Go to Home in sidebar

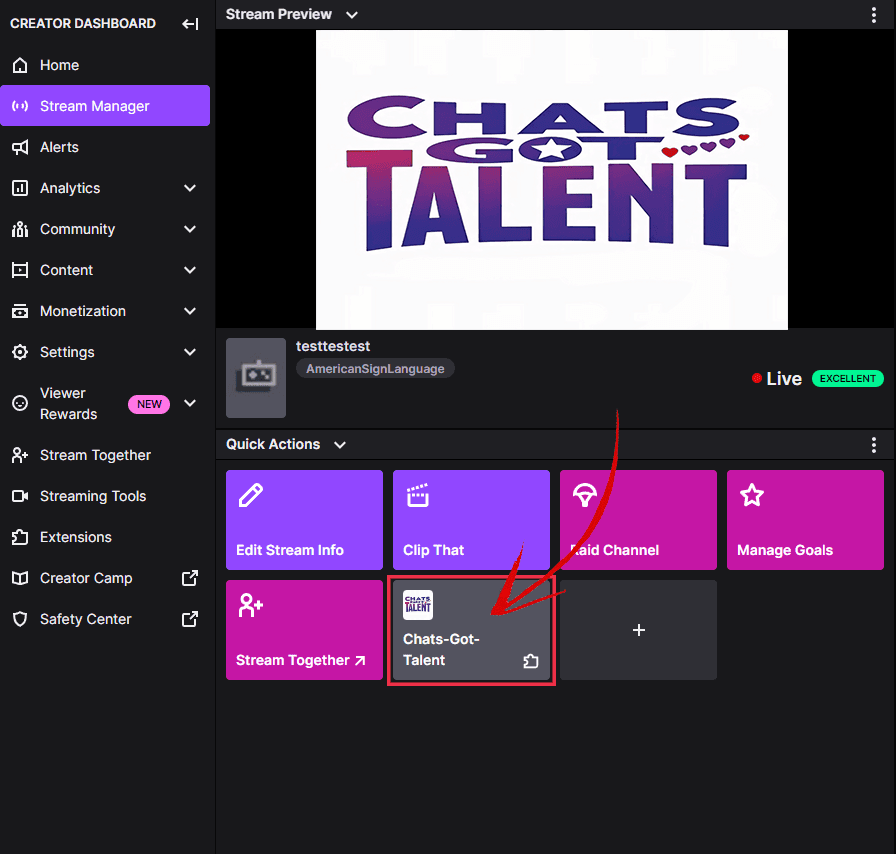59,65
